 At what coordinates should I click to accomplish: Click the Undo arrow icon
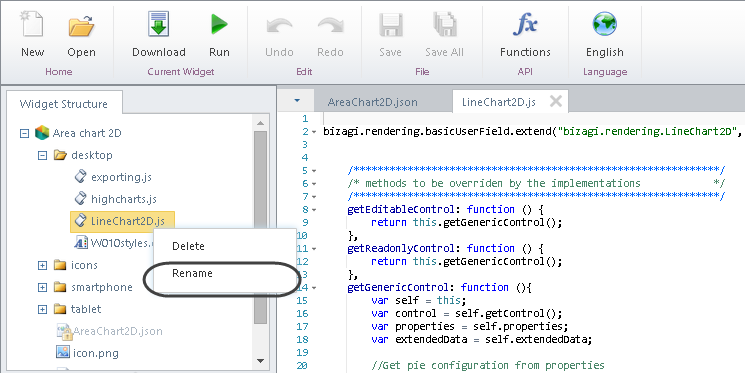[x=279, y=26]
